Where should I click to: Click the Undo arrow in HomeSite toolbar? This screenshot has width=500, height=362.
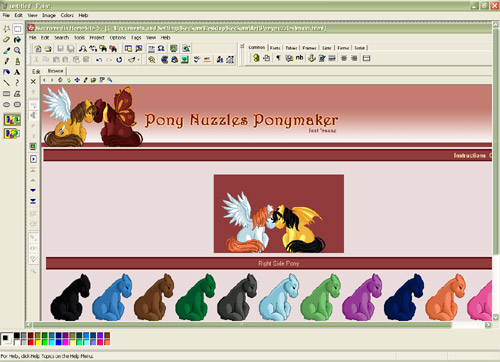[99, 60]
